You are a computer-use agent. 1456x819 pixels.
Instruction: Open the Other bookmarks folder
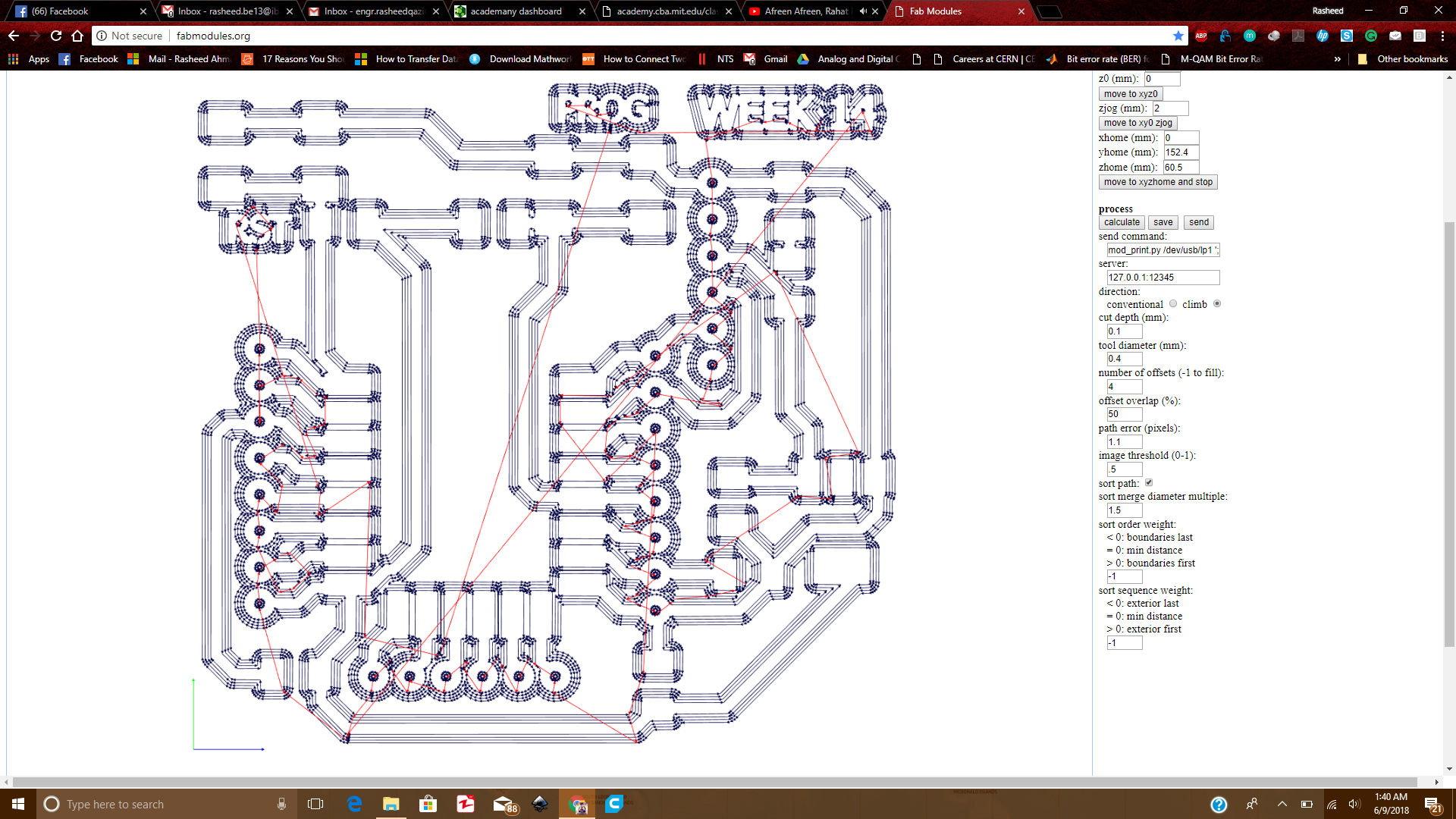click(x=1403, y=59)
